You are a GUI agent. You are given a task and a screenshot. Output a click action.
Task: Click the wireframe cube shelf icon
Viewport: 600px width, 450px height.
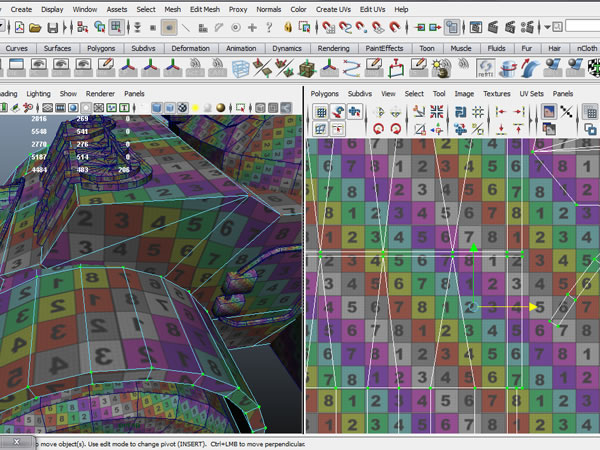240,68
